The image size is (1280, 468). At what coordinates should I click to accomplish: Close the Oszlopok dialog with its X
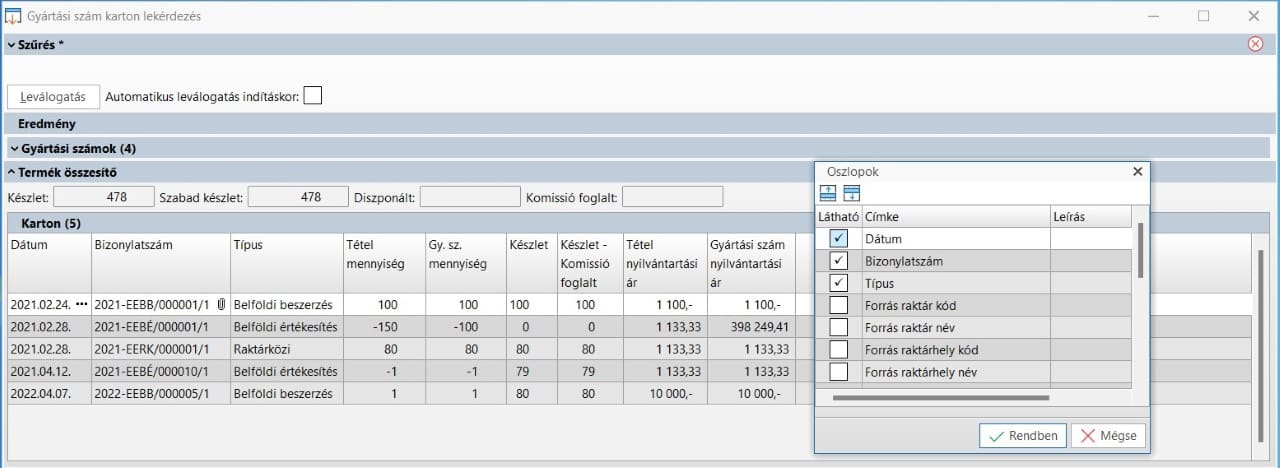point(1137,171)
